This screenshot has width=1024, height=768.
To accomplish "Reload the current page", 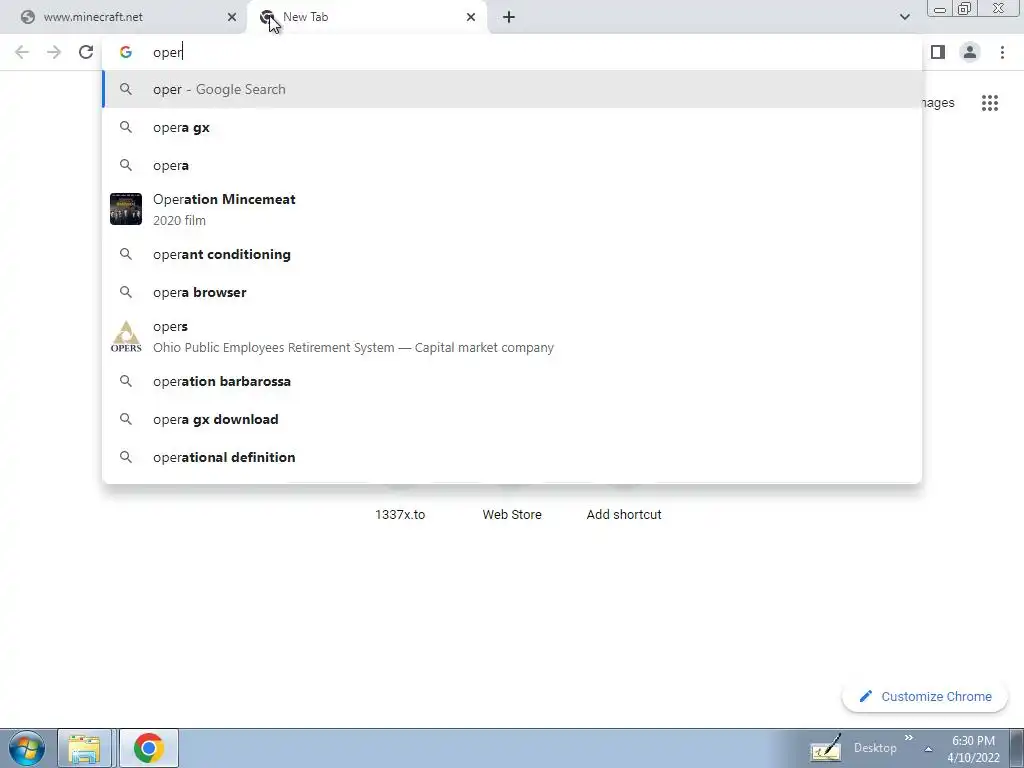I will pos(86,52).
